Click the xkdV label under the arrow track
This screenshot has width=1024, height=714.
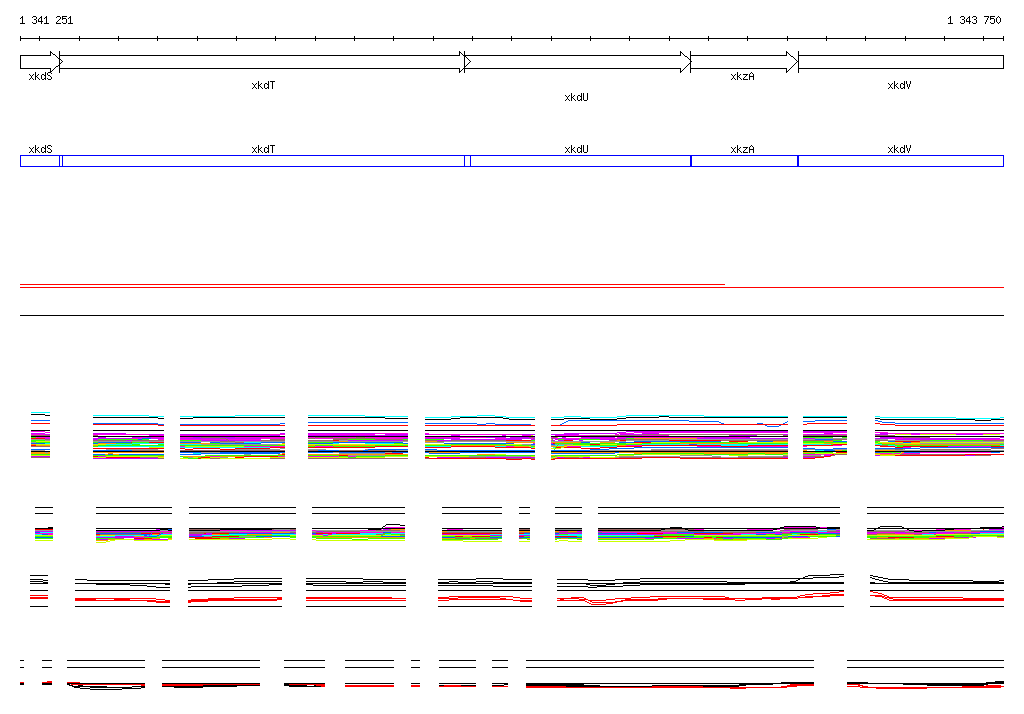click(899, 86)
